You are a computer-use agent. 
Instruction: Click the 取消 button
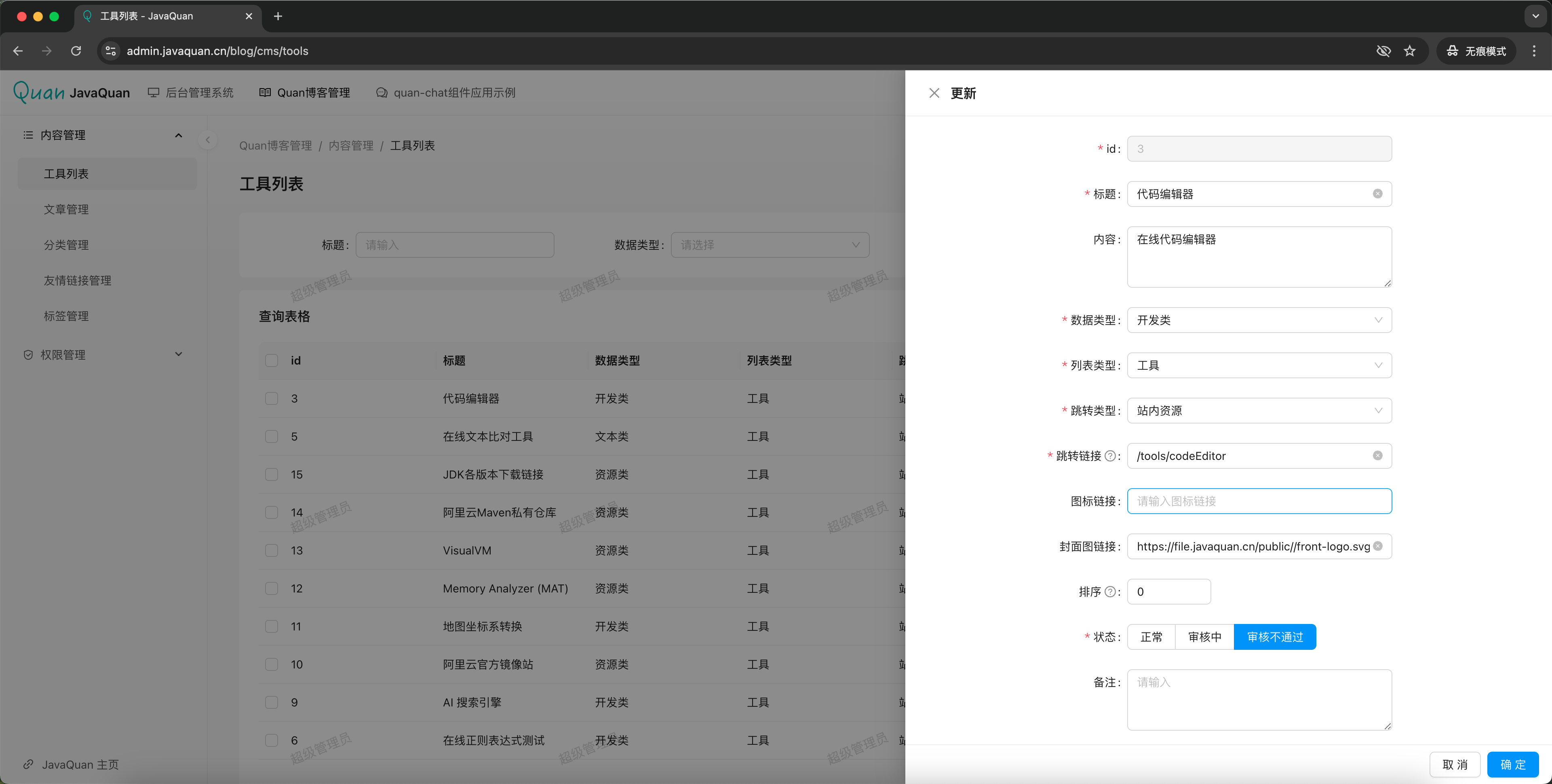pyautogui.click(x=1455, y=764)
